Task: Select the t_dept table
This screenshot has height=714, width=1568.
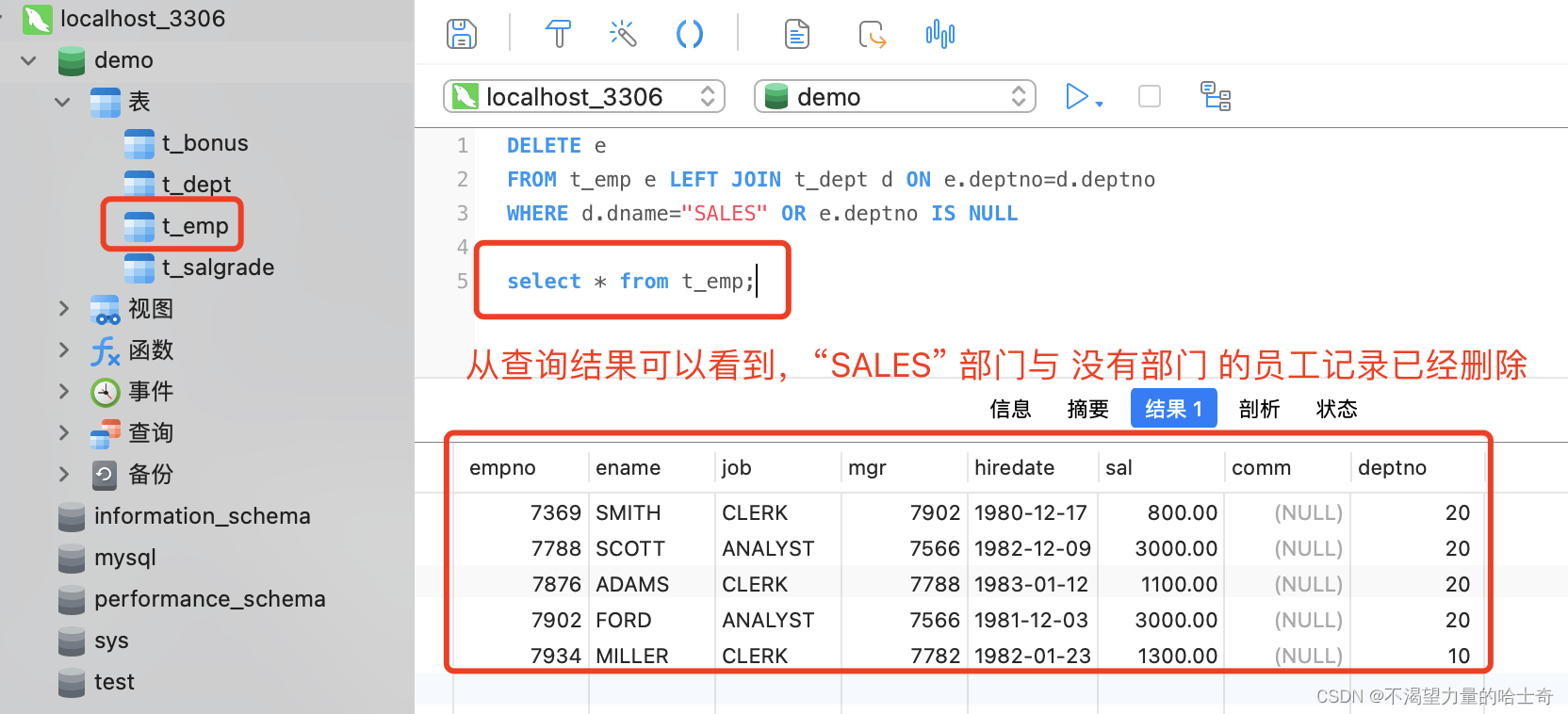Action: click(196, 185)
